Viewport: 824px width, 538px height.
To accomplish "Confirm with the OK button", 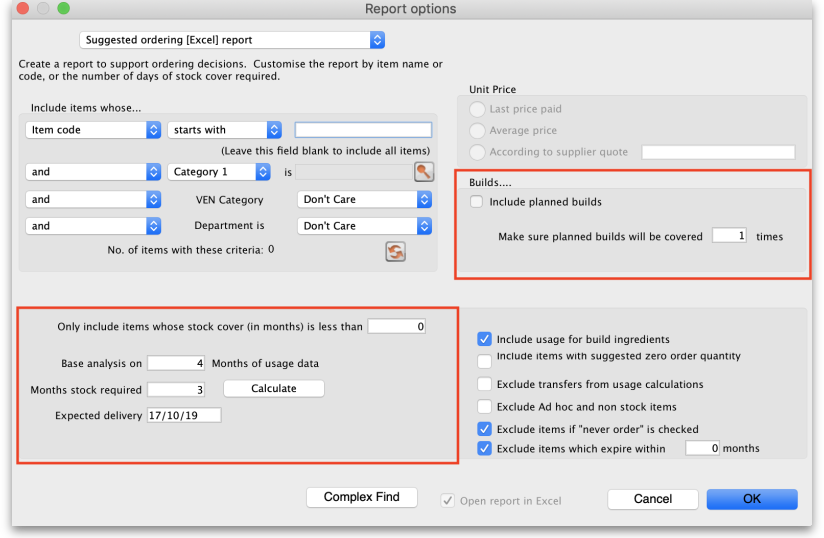I will click(x=751, y=498).
